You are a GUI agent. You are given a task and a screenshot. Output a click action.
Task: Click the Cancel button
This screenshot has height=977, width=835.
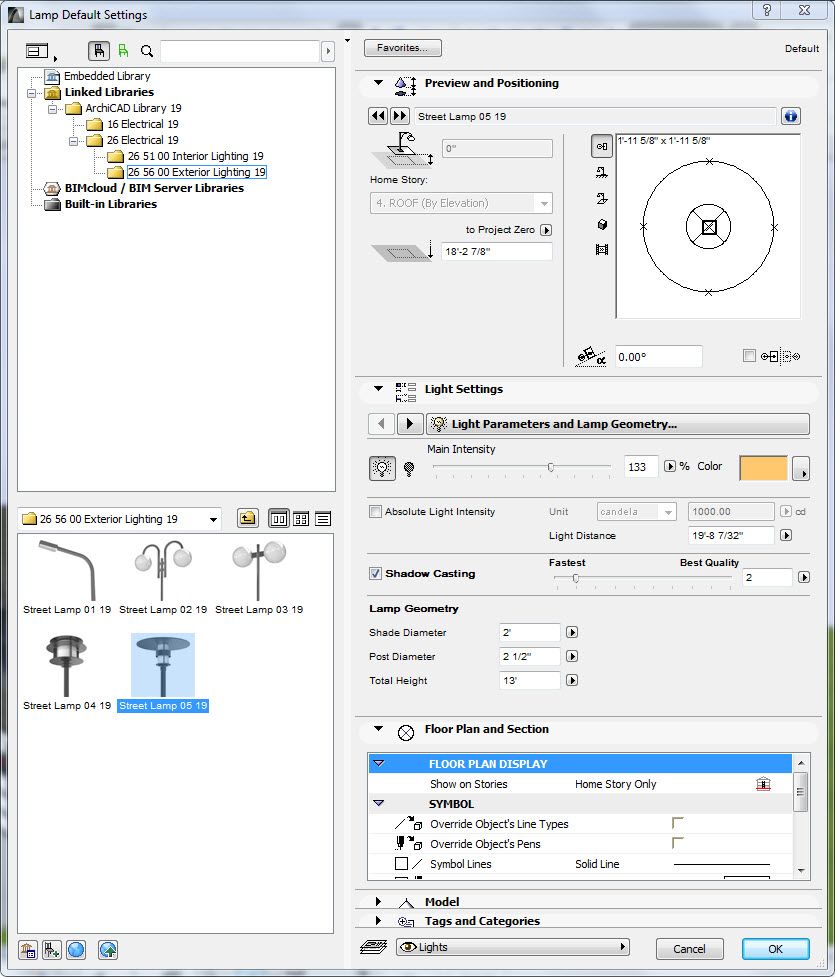[689, 949]
